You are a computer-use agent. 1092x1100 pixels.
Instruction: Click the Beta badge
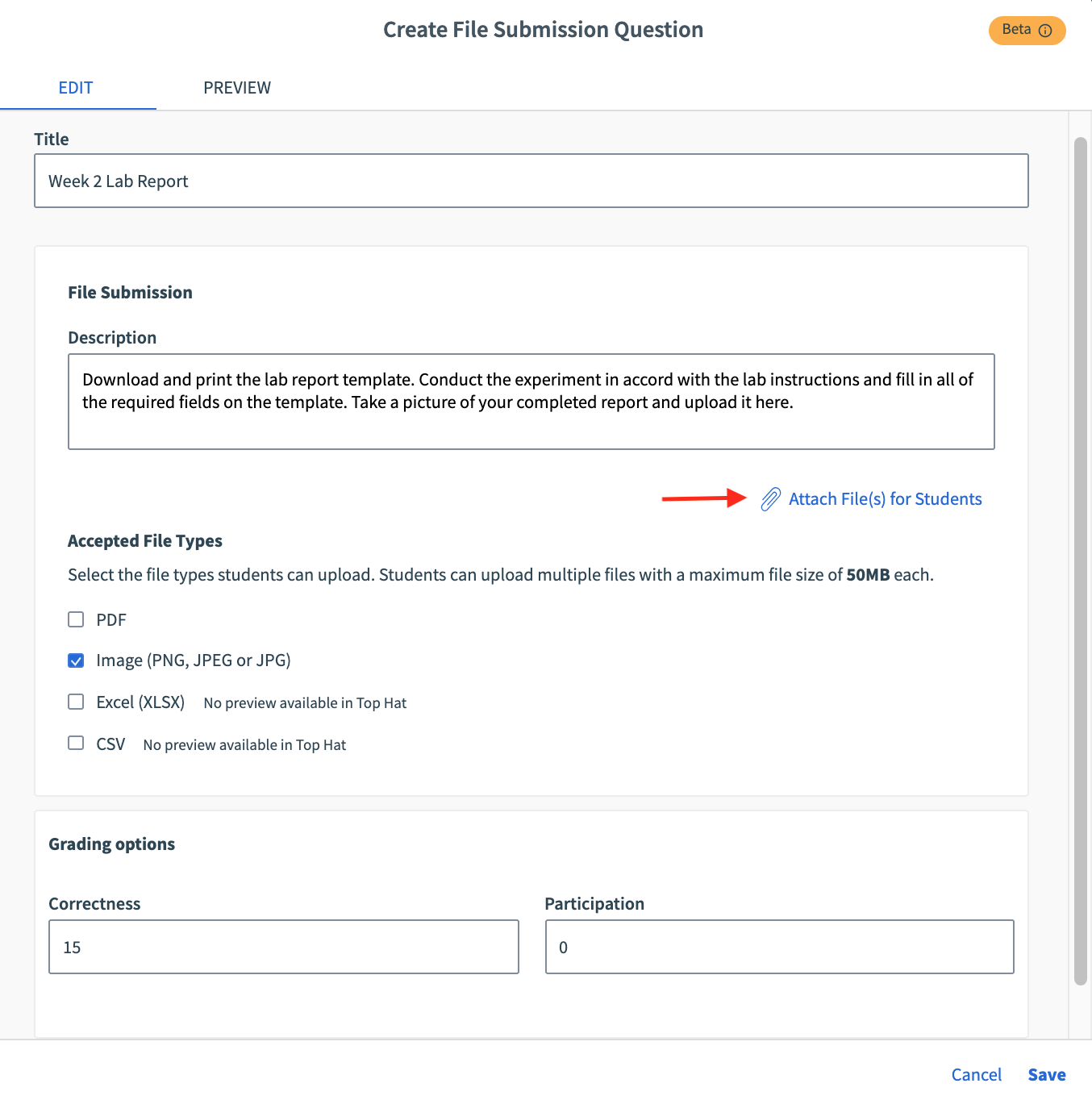coord(1018,30)
